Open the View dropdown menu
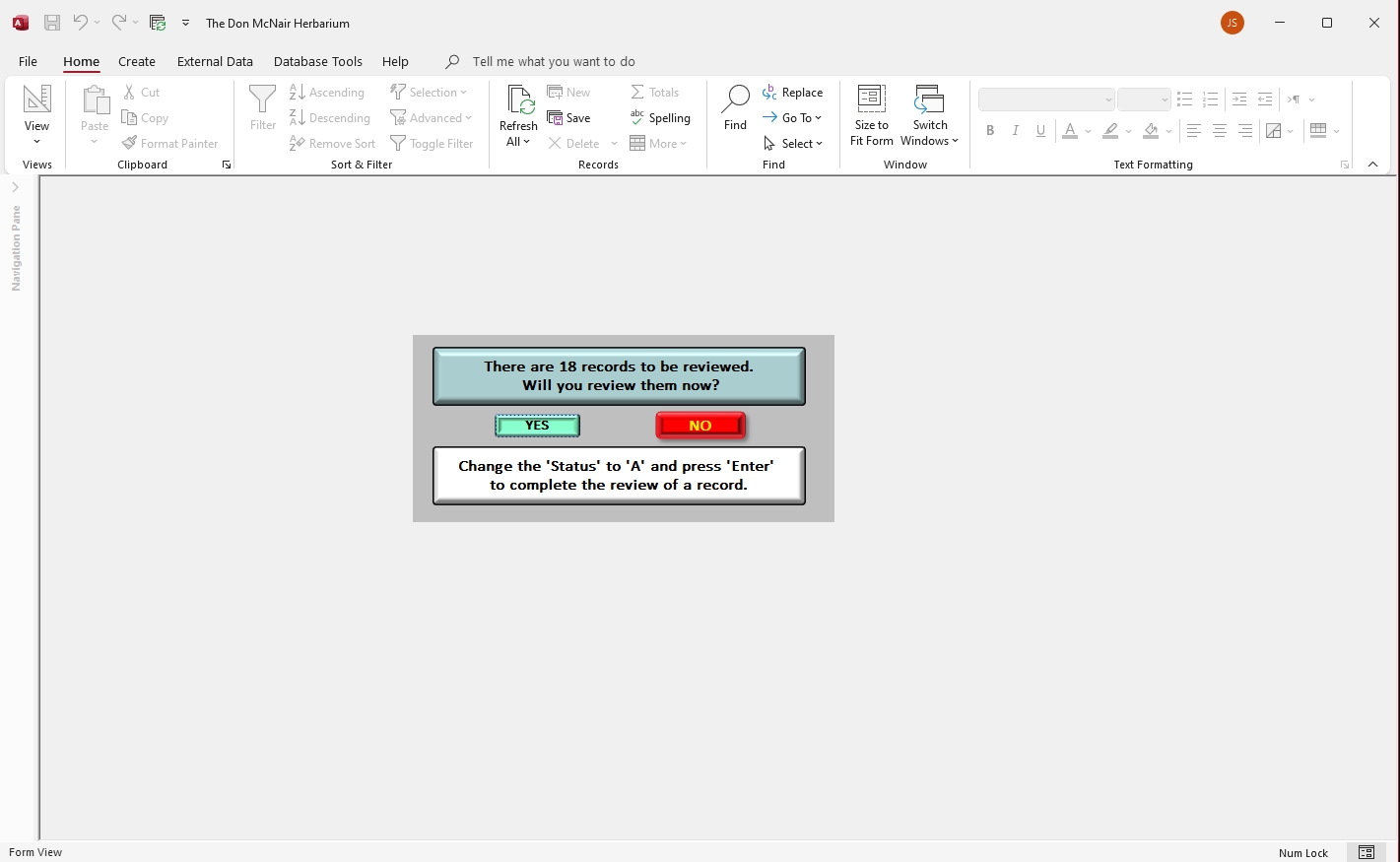The width and height of the screenshot is (1400, 862). [x=36, y=141]
